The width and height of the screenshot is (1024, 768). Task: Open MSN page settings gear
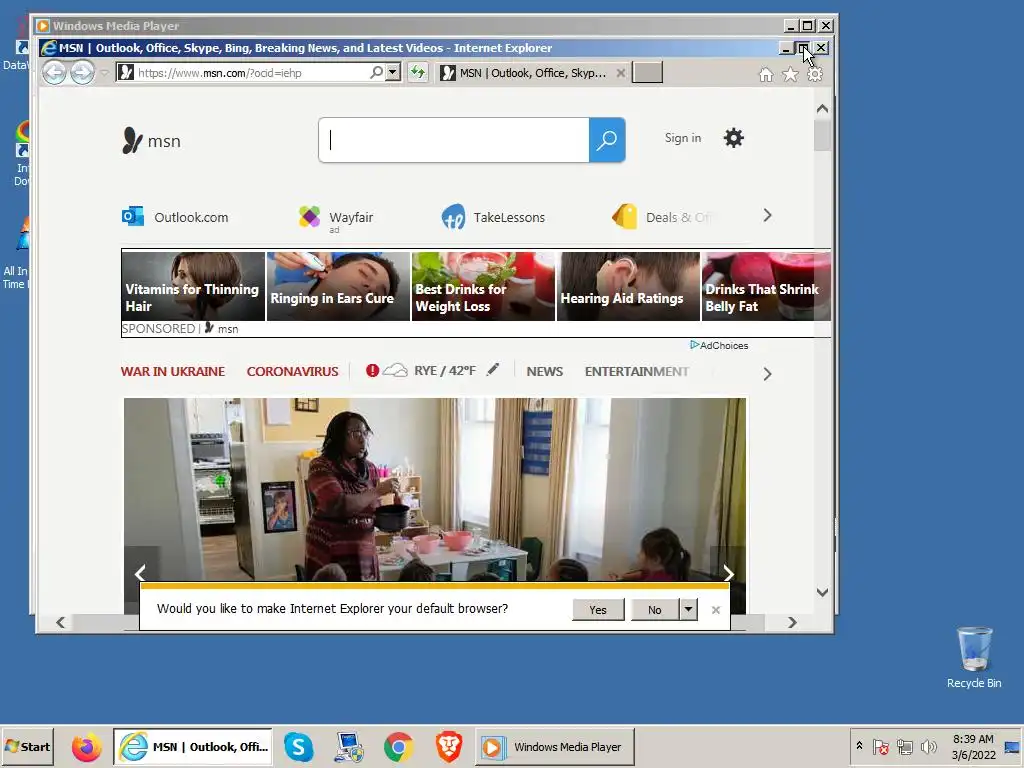point(733,138)
